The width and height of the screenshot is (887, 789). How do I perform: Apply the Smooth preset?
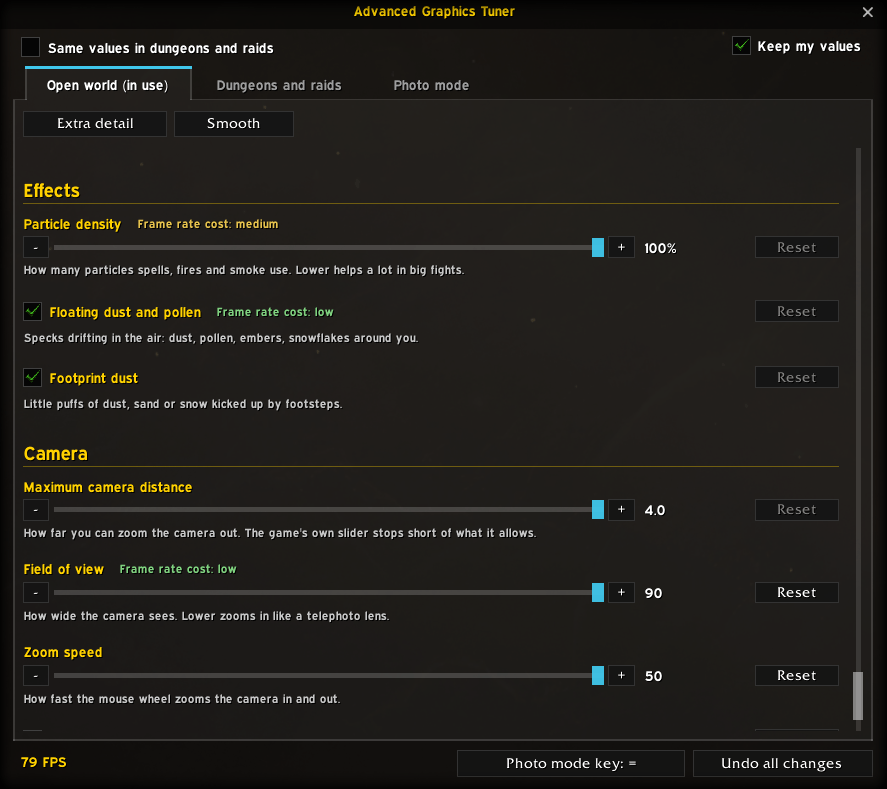click(x=234, y=124)
